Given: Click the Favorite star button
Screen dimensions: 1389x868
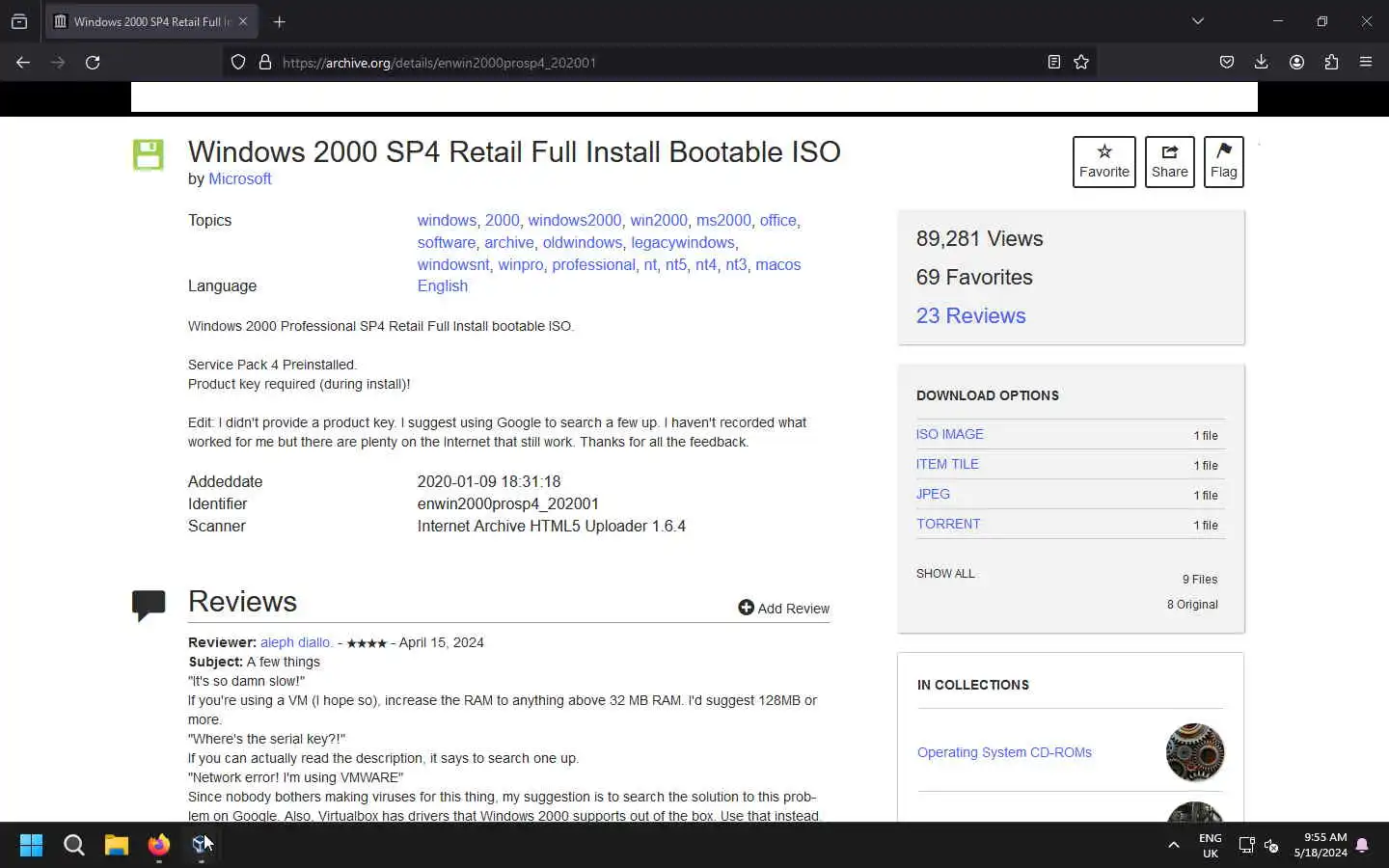Looking at the screenshot, I should pos(1104,162).
